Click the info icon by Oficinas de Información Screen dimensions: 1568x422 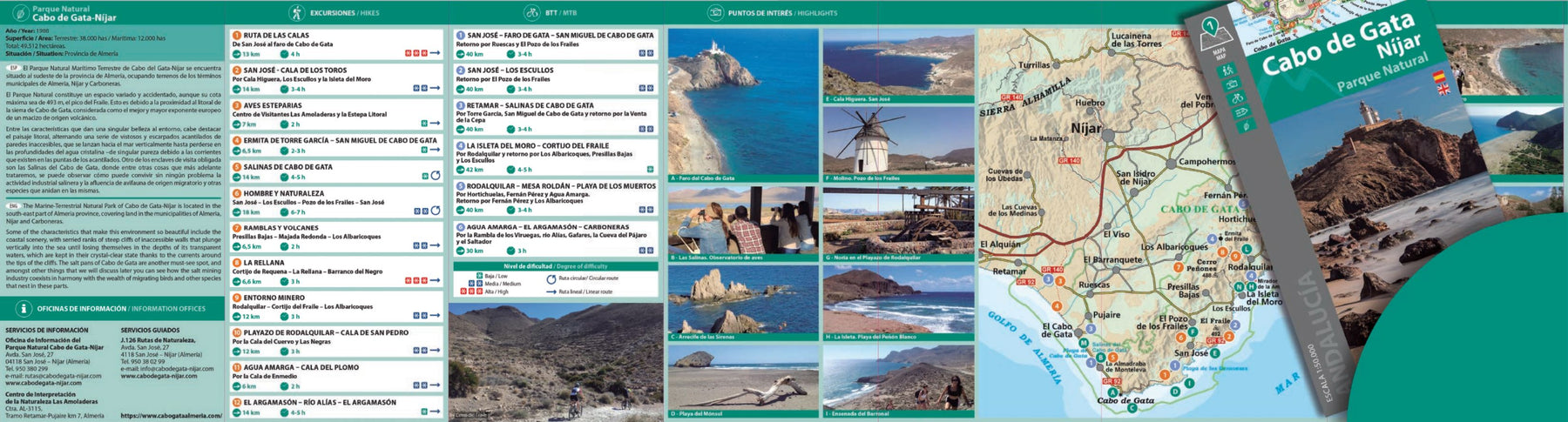click(x=24, y=309)
